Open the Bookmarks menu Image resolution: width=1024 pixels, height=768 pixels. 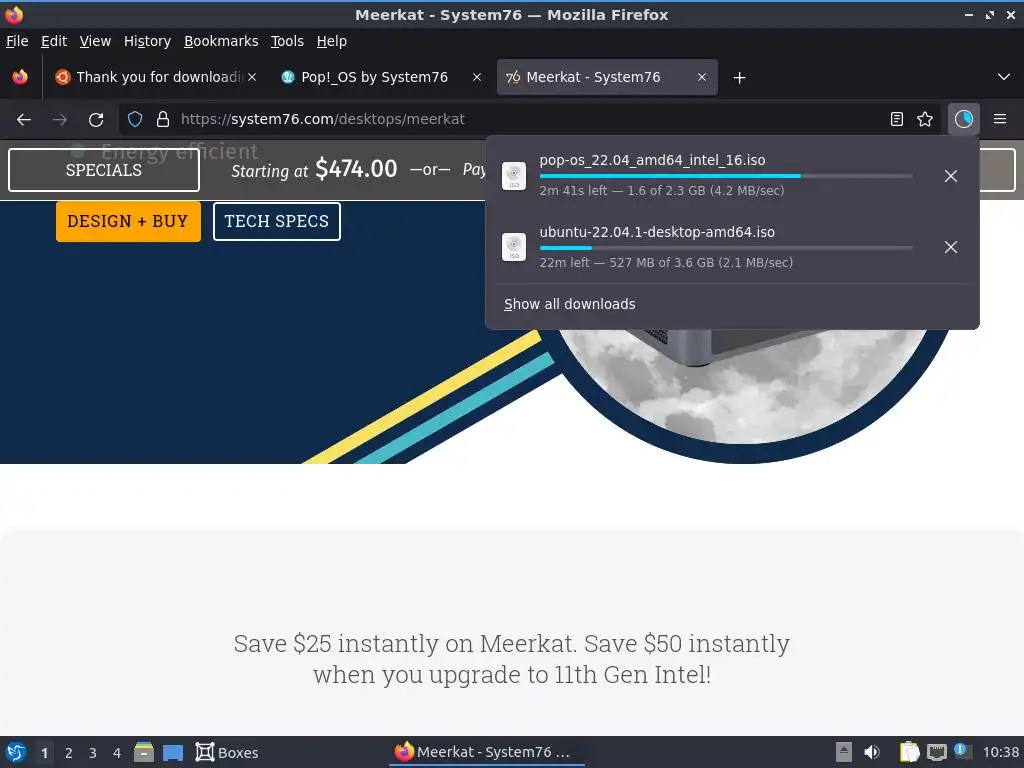click(221, 41)
